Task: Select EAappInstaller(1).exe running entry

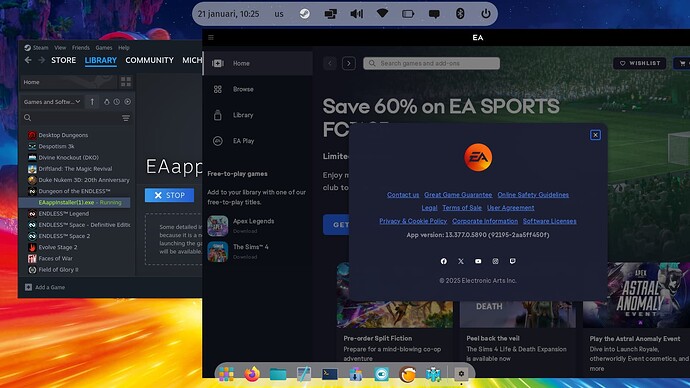Action: 74,202
